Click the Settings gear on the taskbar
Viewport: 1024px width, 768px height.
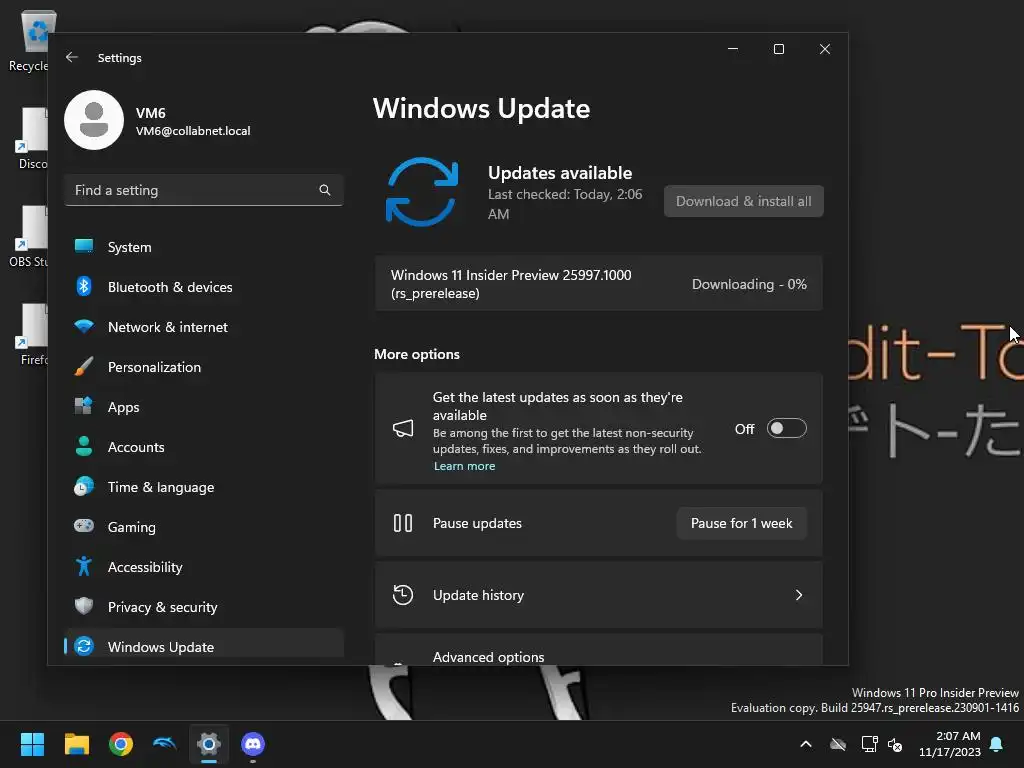[x=209, y=744]
